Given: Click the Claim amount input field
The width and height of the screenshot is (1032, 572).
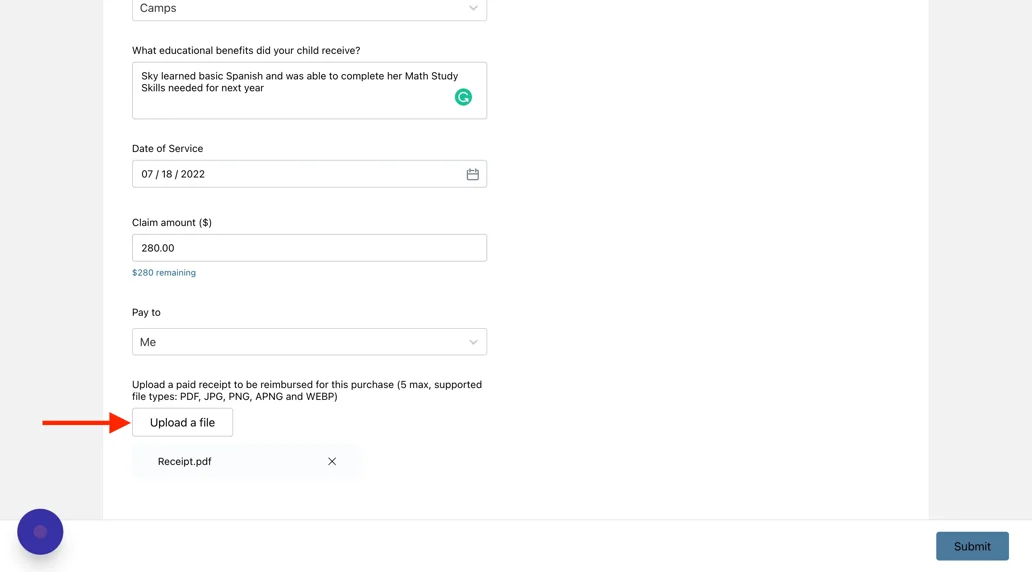Looking at the screenshot, I should pos(309,248).
